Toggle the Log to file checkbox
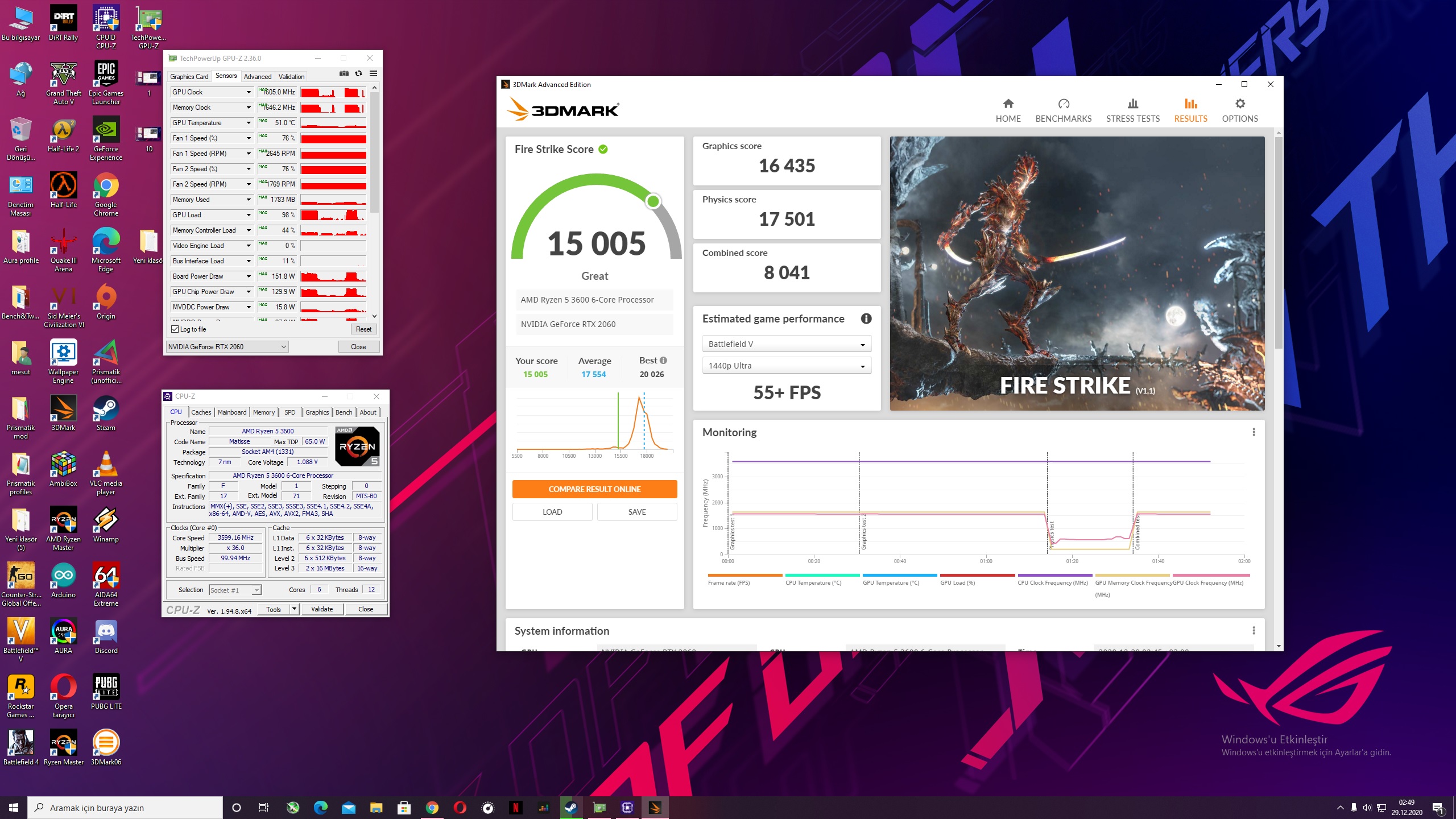This screenshot has height=819, width=1456. 175,329
